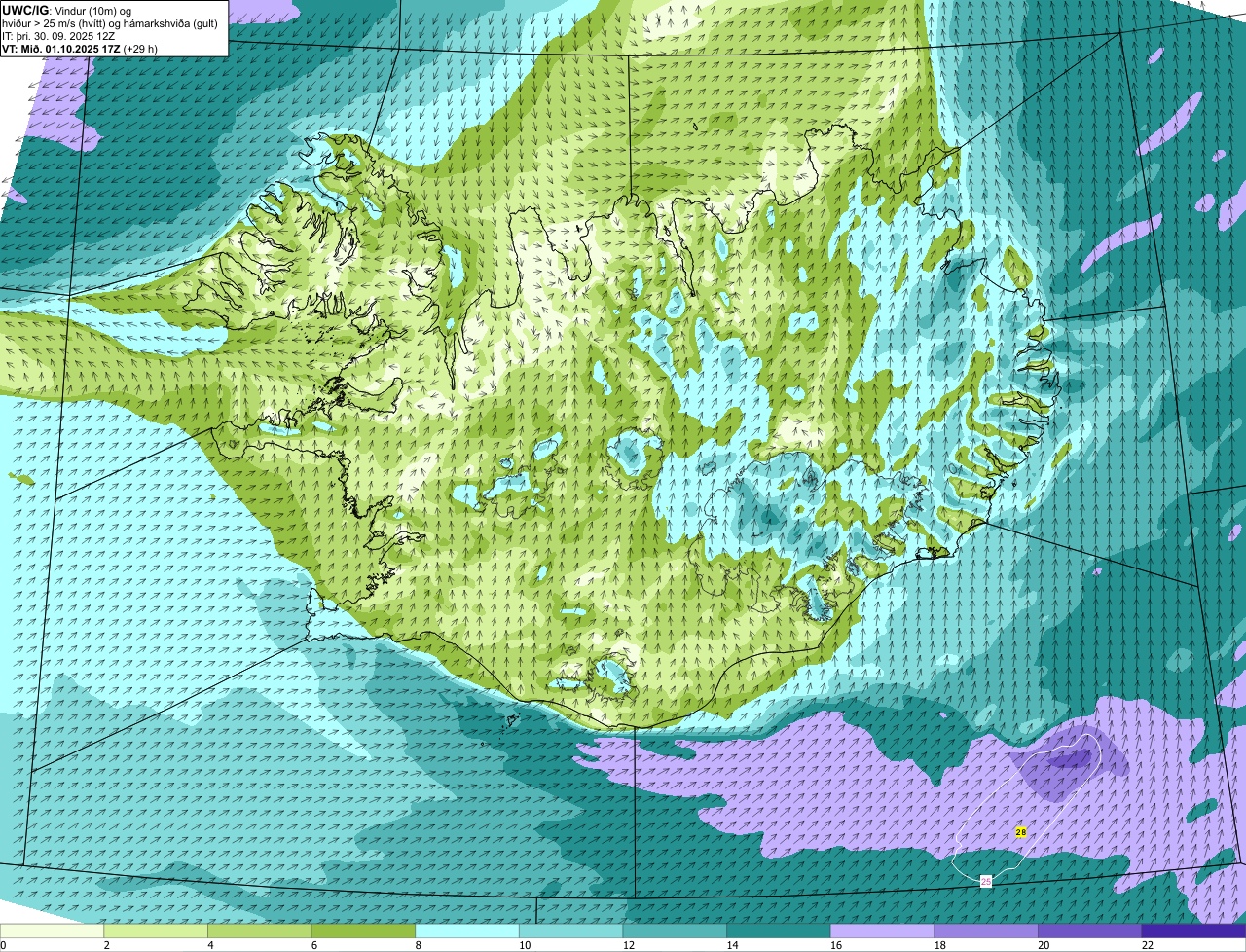
Task: Click the "18" tick on the color scale
Action: pos(939,945)
